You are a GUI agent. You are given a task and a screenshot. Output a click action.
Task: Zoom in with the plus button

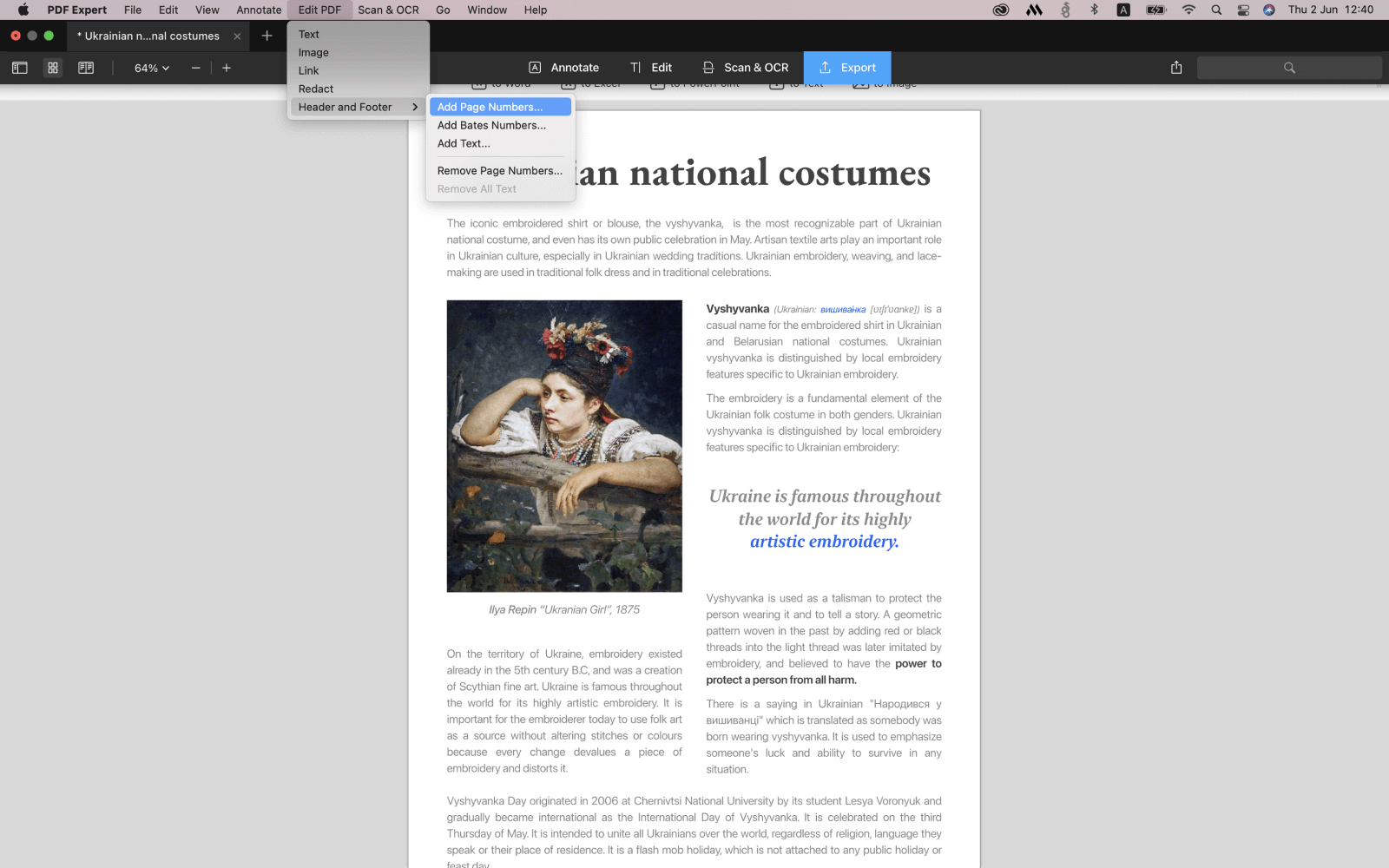click(227, 68)
